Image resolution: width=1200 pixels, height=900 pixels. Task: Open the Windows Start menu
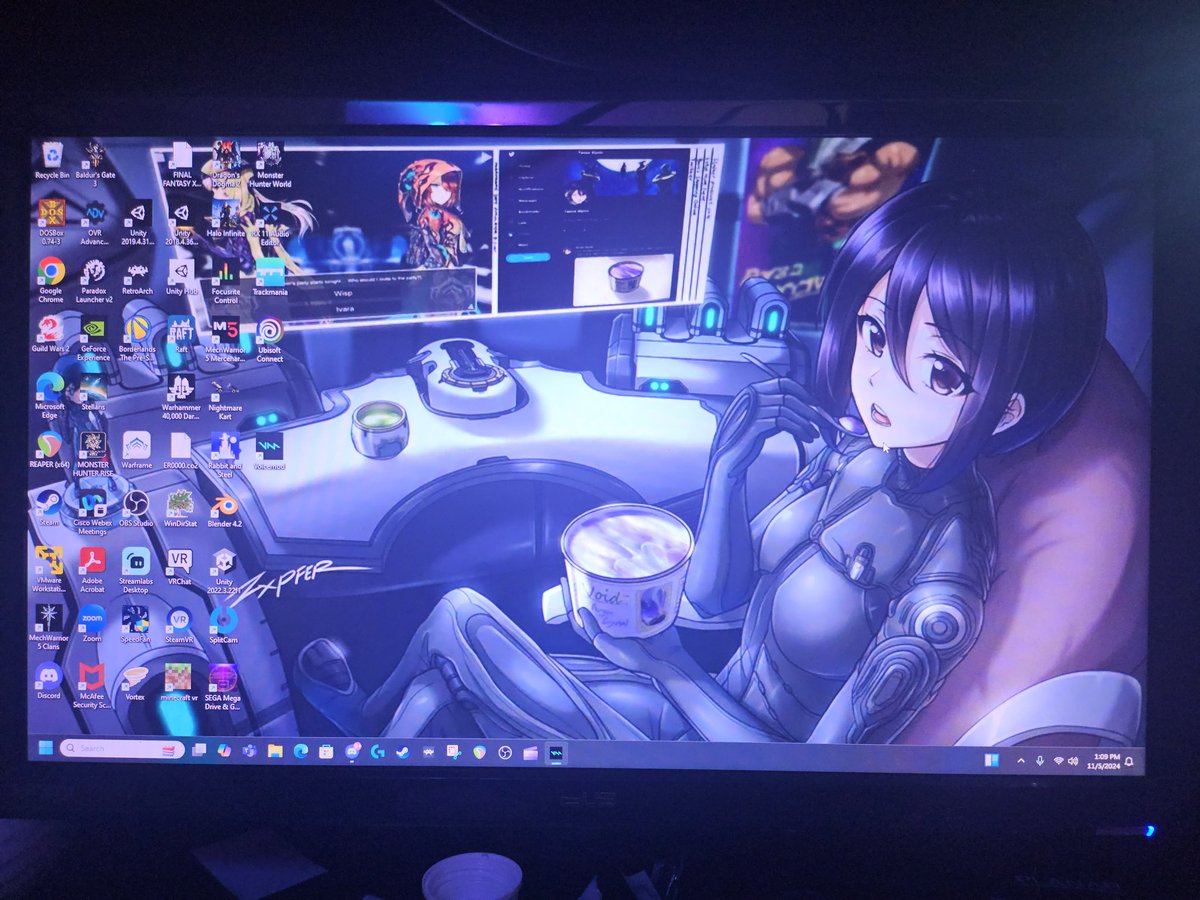pos(45,747)
